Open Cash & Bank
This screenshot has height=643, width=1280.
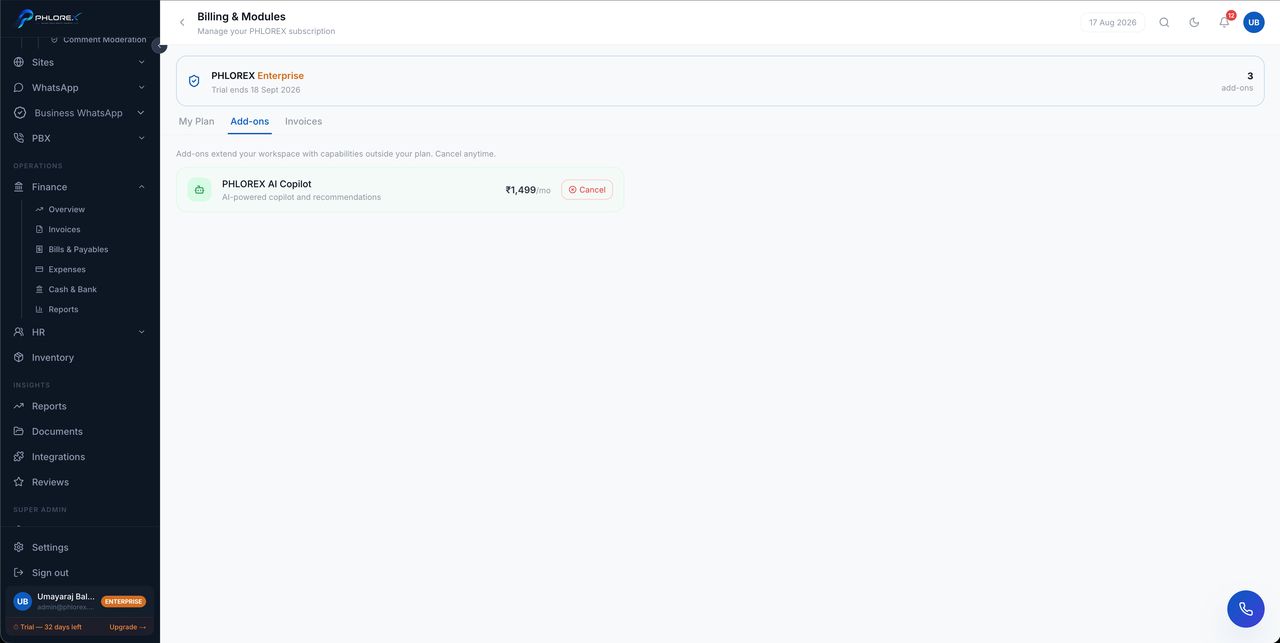pos(72,289)
